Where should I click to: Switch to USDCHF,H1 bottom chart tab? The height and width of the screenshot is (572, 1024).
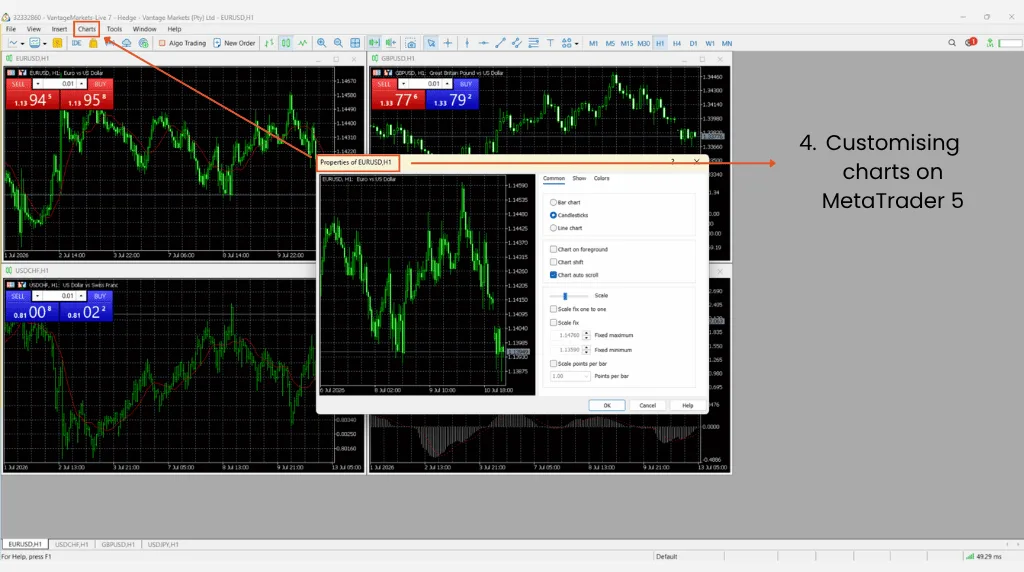[71, 544]
